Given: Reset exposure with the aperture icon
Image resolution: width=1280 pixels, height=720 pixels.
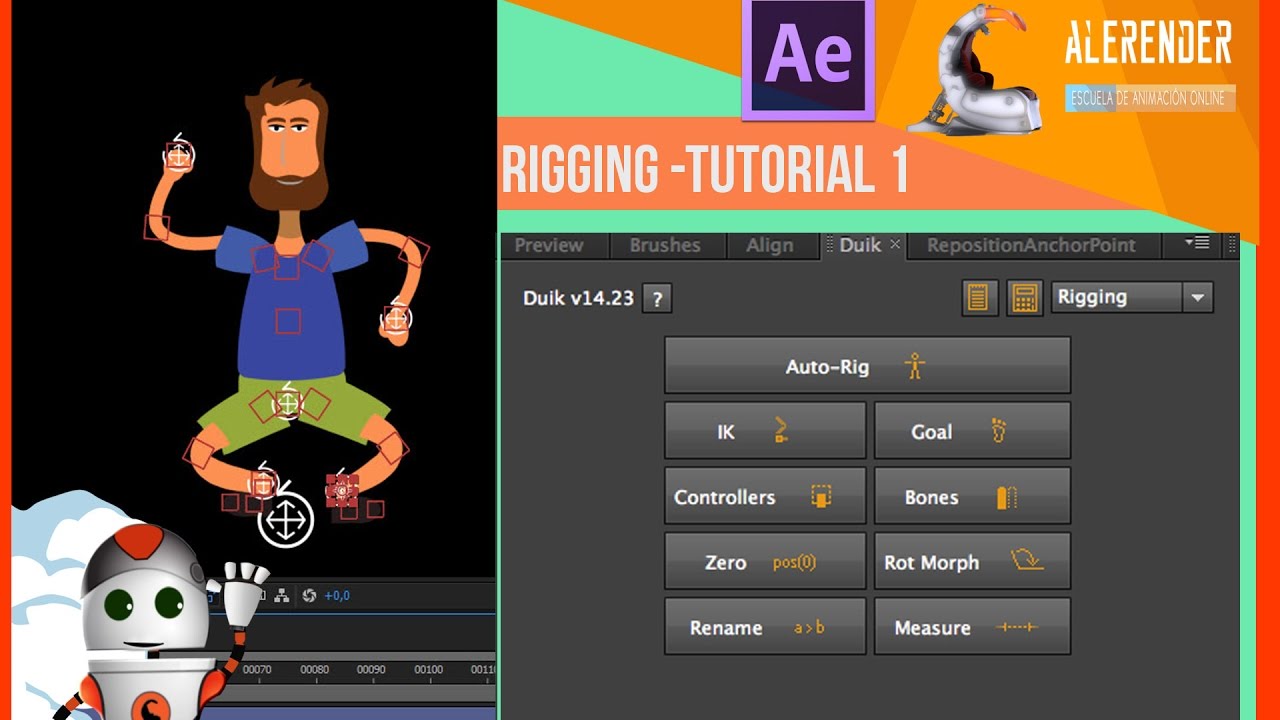Looking at the screenshot, I should pyautogui.click(x=309, y=595).
